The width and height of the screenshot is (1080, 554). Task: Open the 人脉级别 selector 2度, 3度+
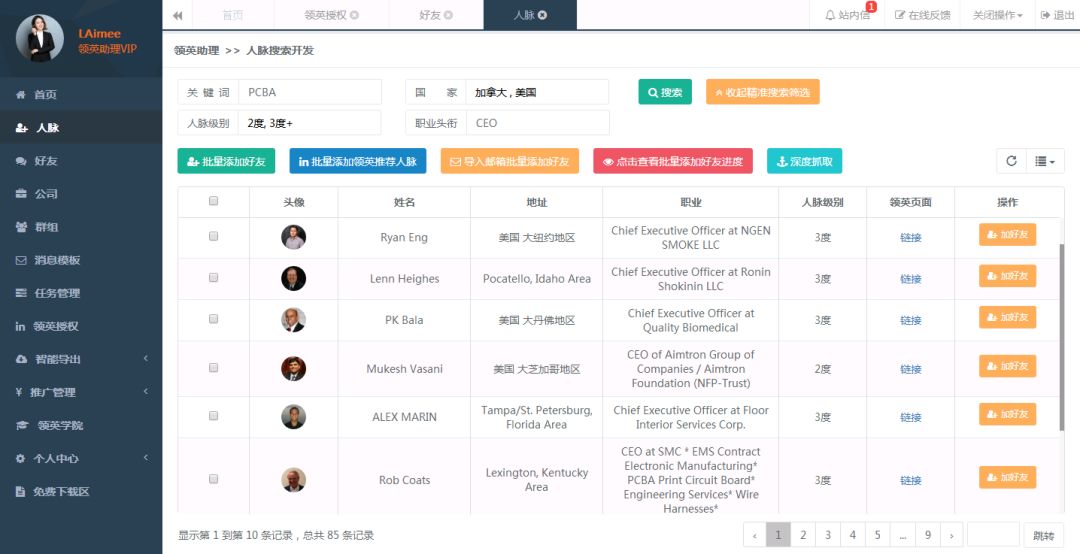pyautogui.click(x=309, y=123)
